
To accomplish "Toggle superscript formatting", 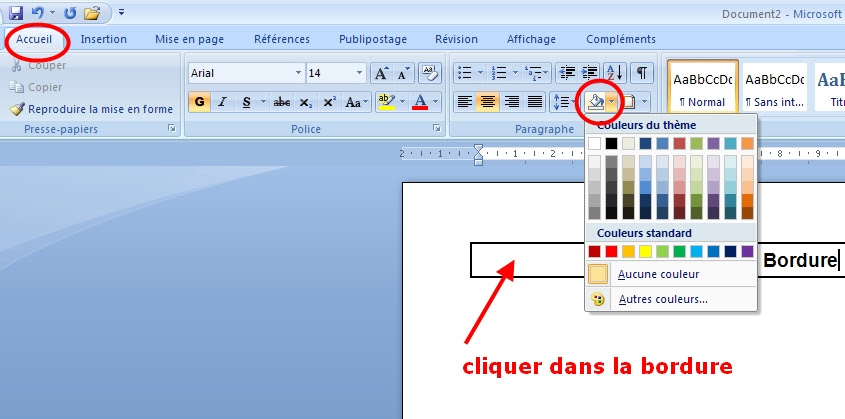I will pos(329,102).
